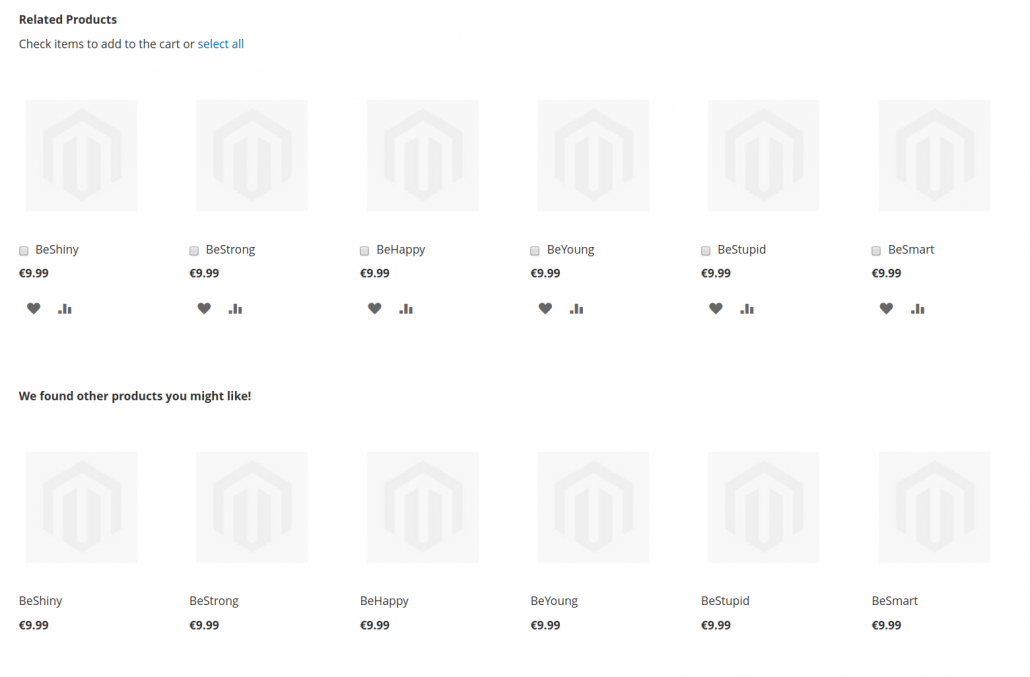
Task: Click BeSmart image in Related Products
Action: 934,156
